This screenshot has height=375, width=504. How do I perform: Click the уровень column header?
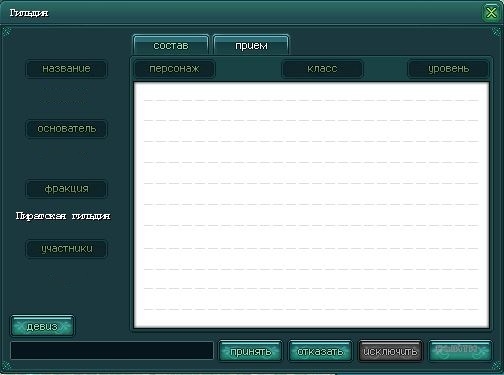tap(448, 69)
